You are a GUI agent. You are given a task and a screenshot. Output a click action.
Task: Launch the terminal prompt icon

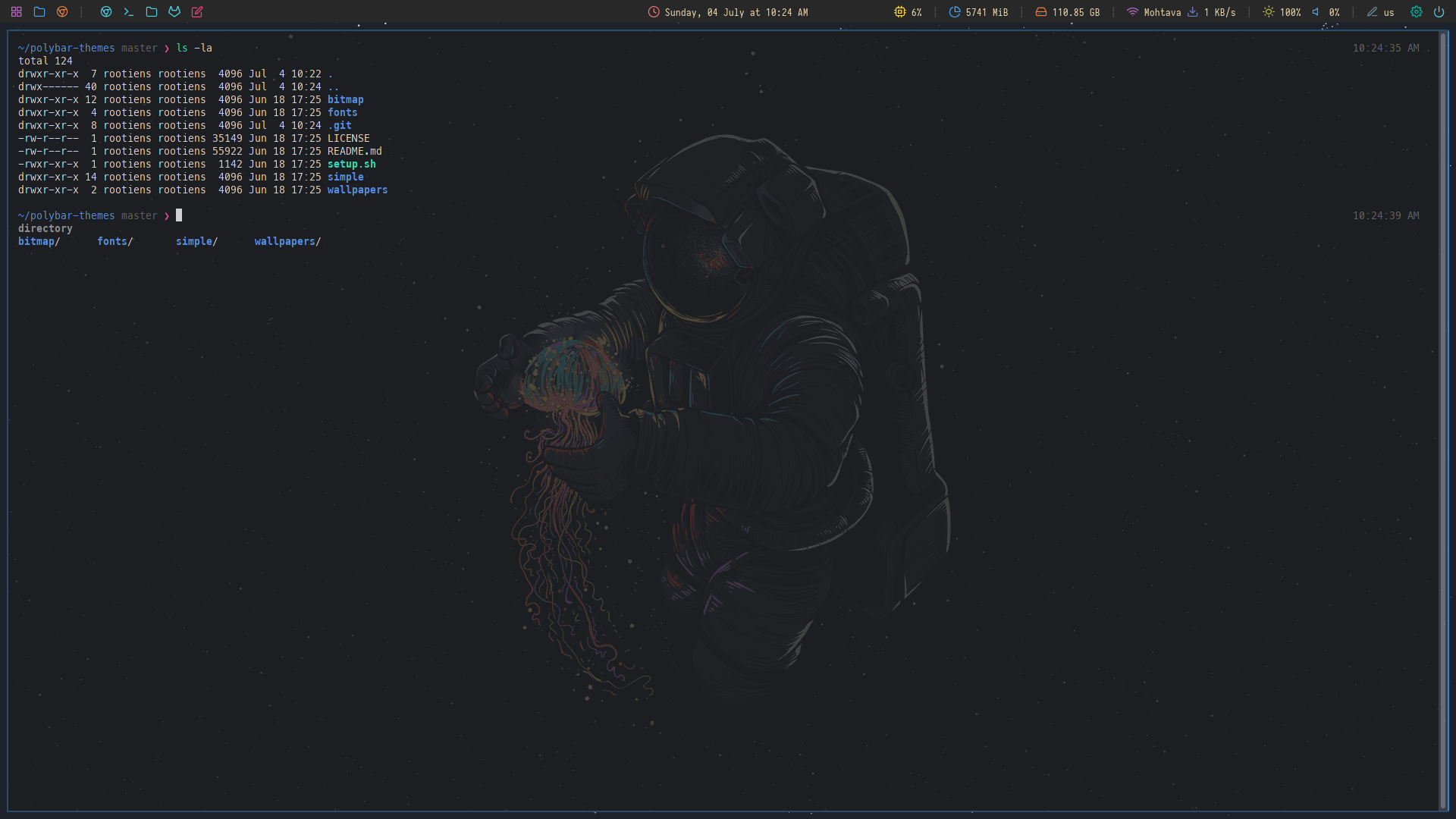pyautogui.click(x=129, y=12)
